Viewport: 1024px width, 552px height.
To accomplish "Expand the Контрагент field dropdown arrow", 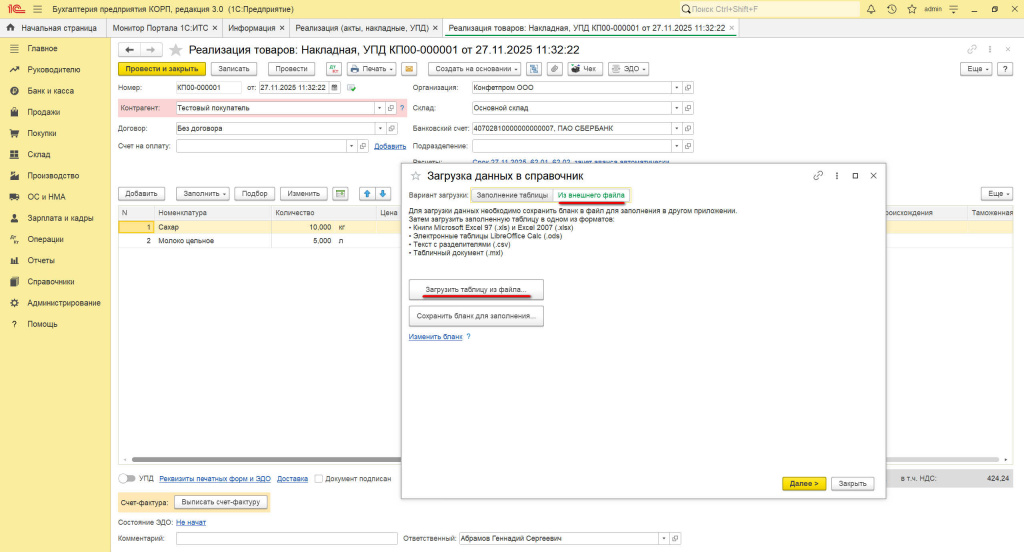I will point(379,108).
